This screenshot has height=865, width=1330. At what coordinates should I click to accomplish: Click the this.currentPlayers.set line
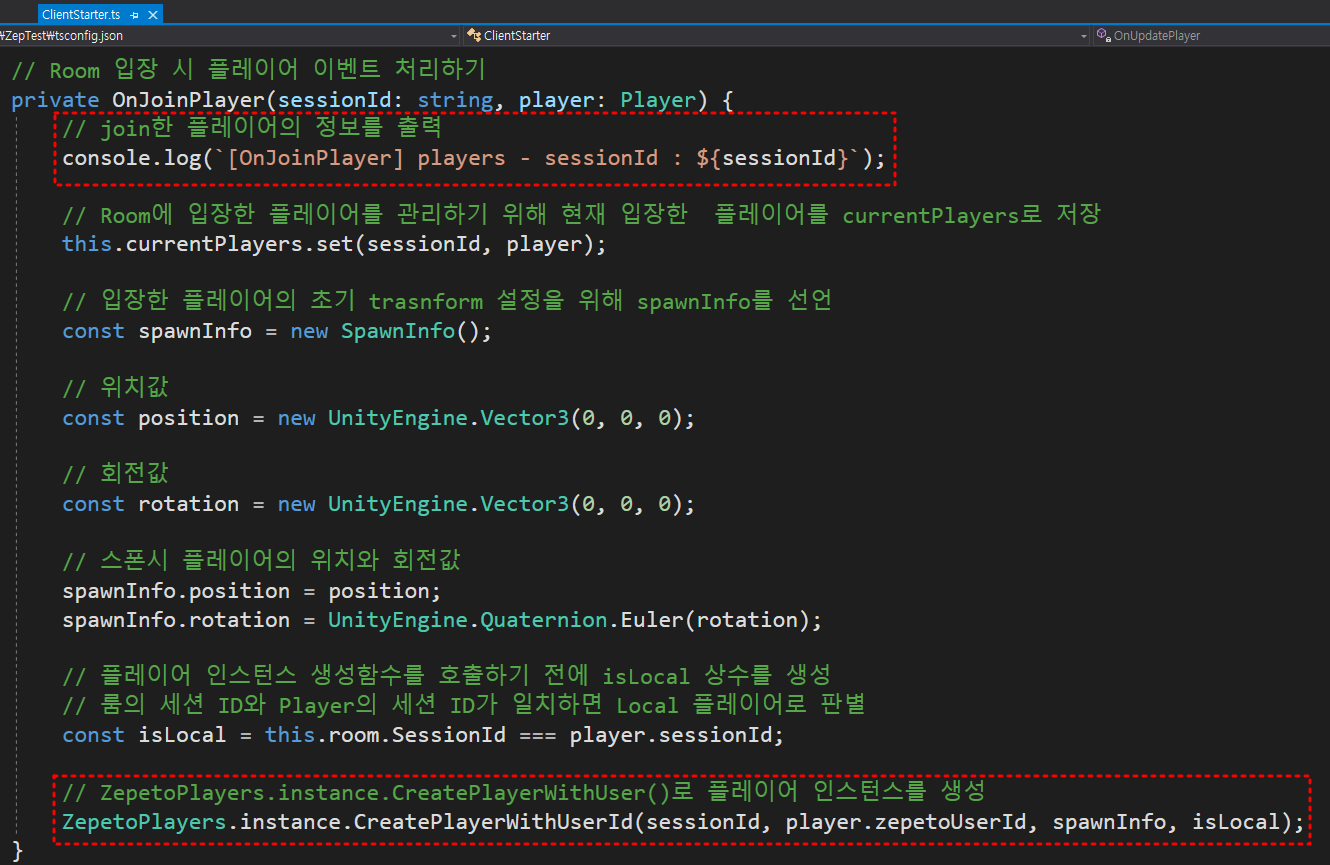pos(334,244)
